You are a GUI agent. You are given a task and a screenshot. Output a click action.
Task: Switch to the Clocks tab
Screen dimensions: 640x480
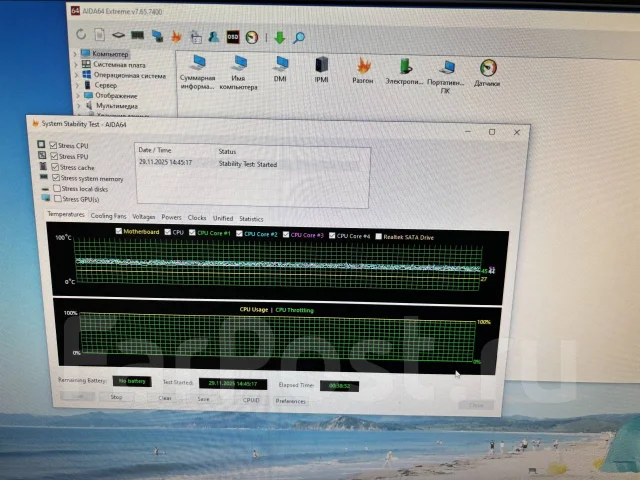pos(197,218)
